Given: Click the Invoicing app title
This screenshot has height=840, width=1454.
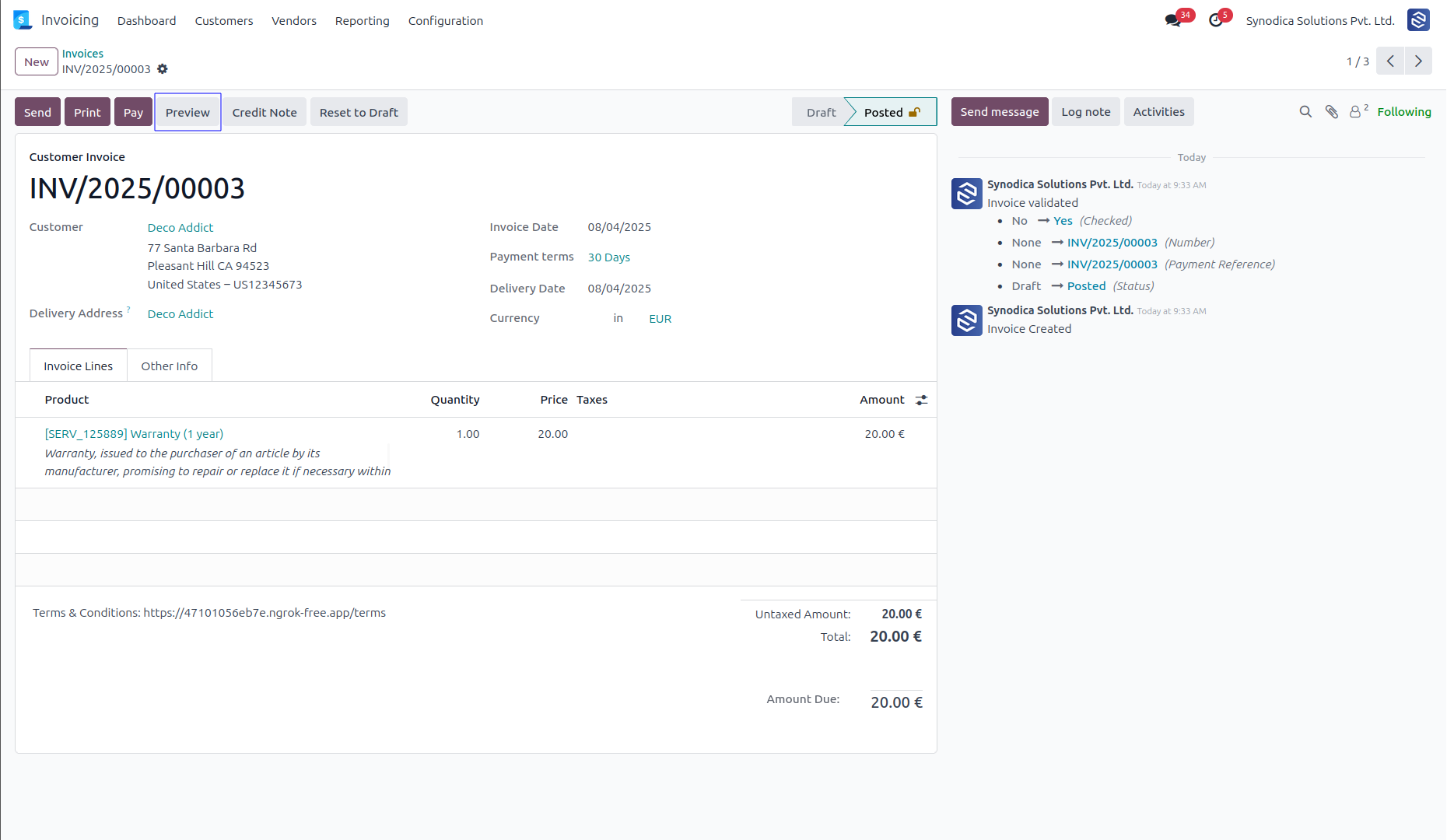Looking at the screenshot, I should tap(70, 20).
